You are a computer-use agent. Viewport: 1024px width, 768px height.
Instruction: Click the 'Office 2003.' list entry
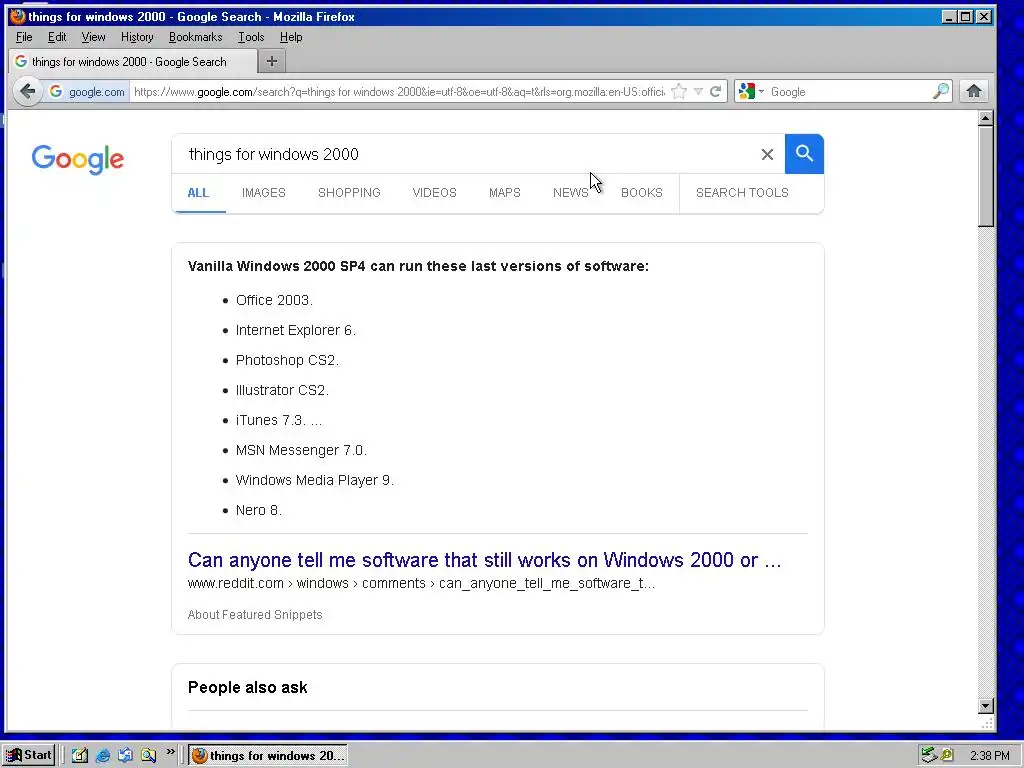[x=274, y=300]
